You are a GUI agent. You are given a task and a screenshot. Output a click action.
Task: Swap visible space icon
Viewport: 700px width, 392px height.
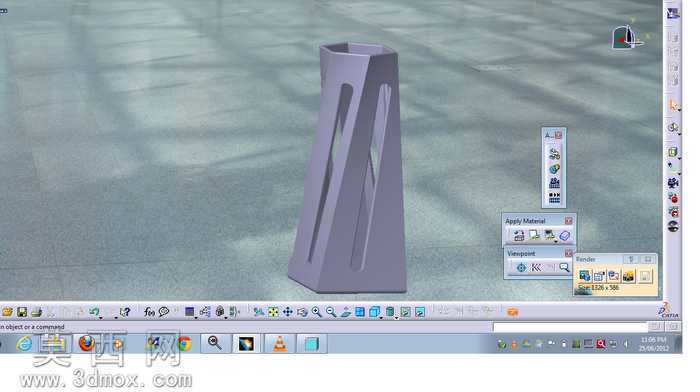[420, 312]
